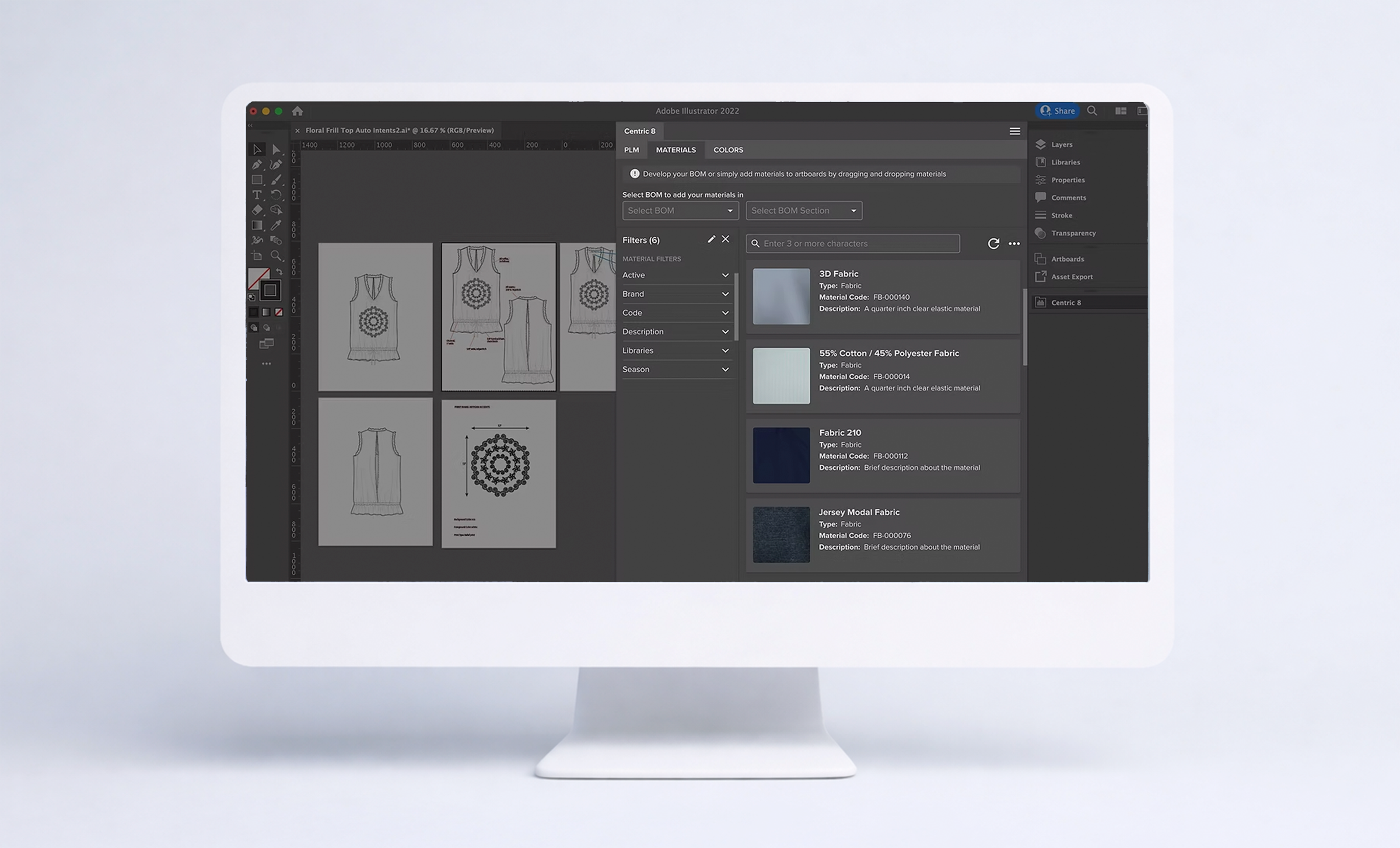Pick the Type tool
This screenshot has width=1400, height=848.
pos(257,195)
